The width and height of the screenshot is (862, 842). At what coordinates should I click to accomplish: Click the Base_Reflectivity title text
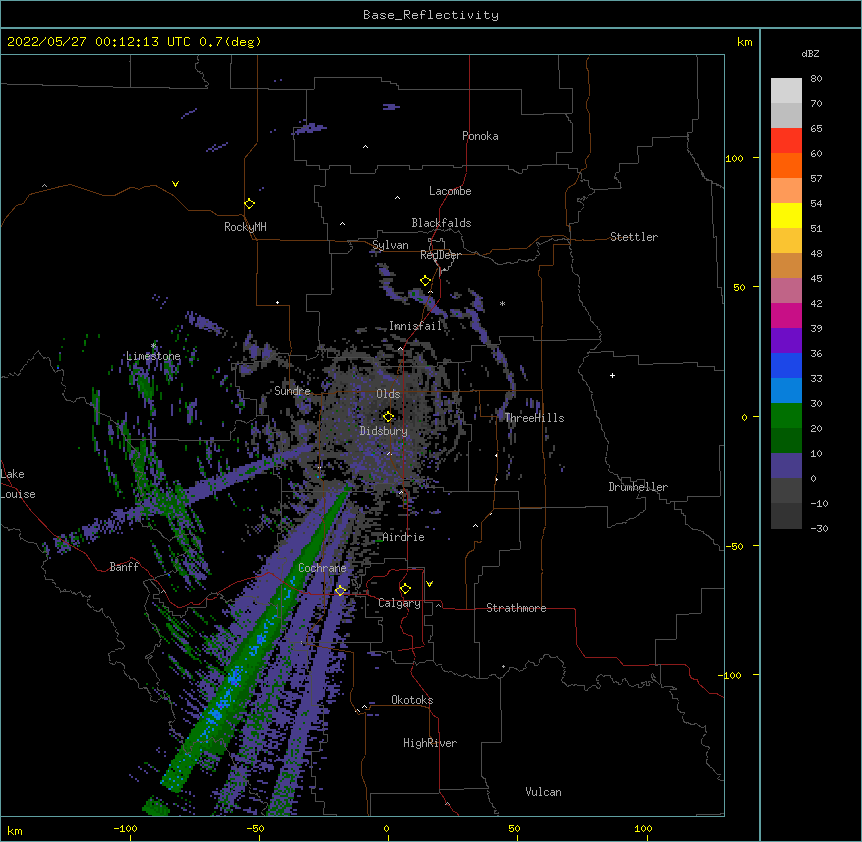(x=431, y=15)
